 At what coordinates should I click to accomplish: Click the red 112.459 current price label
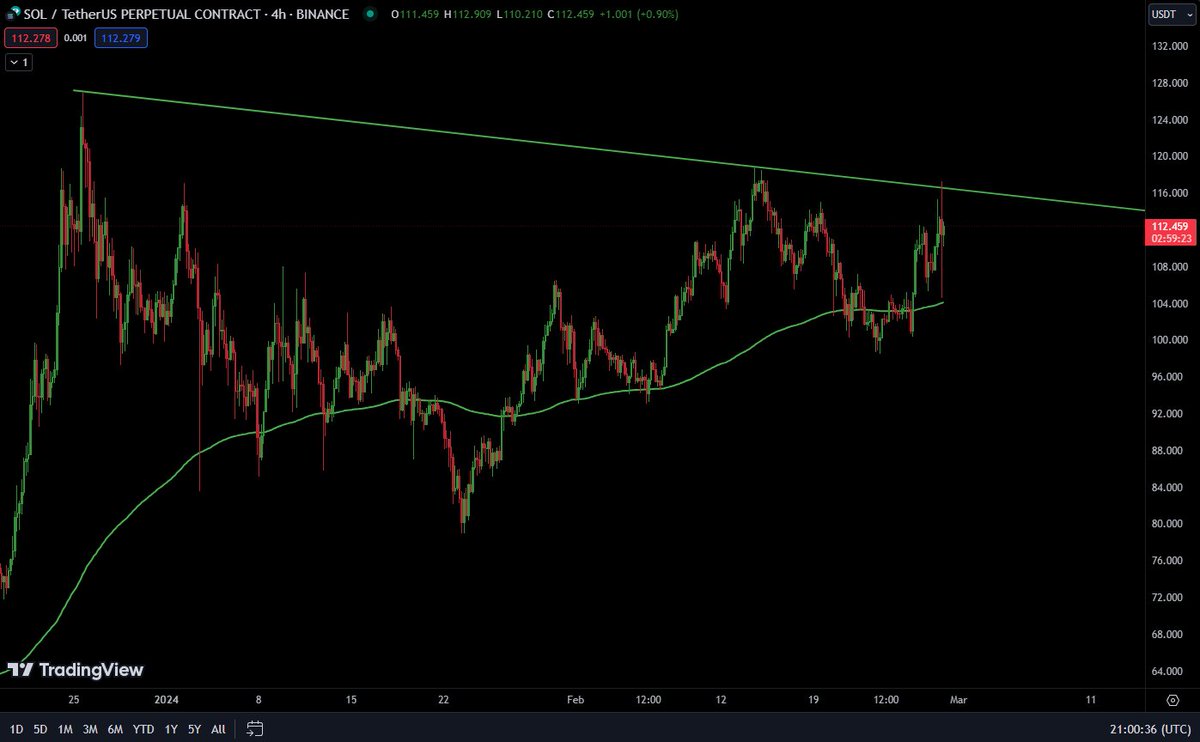pyautogui.click(x=1168, y=227)
